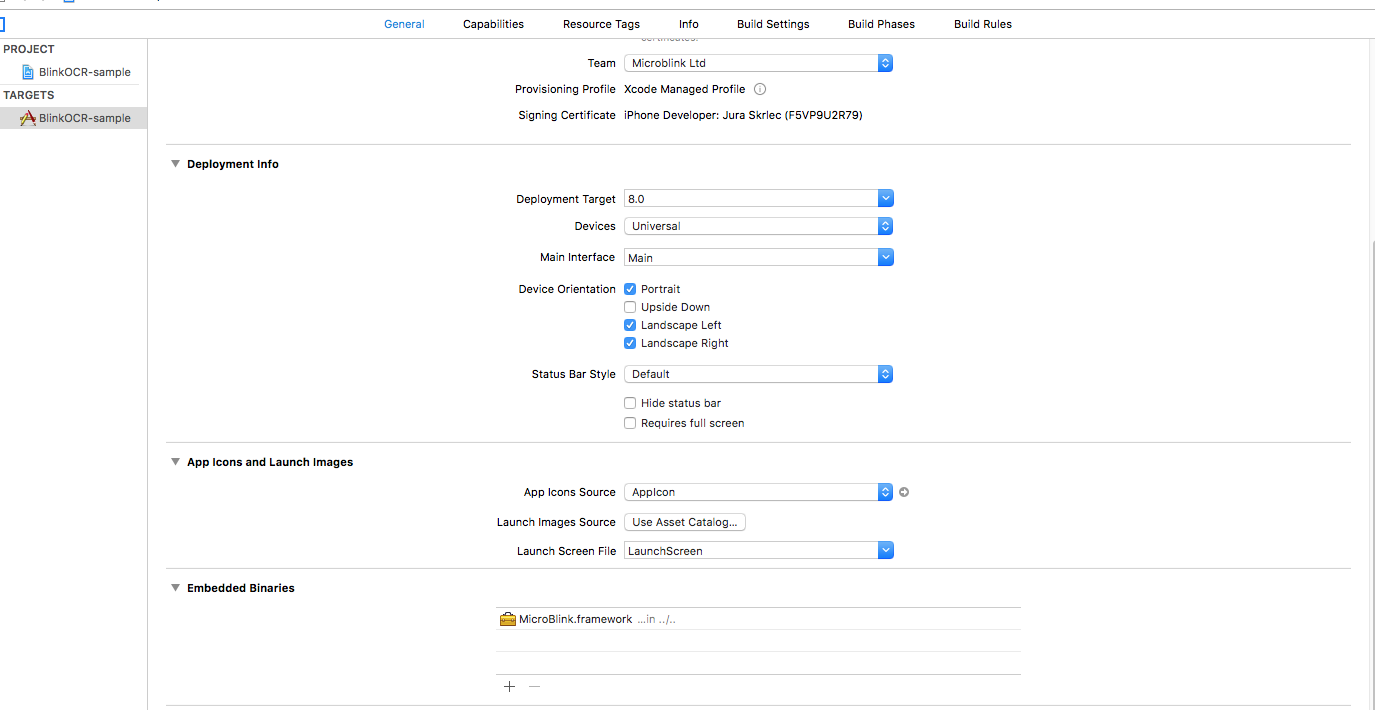Click the Main Interface text field
1375x710 pixels.
pyautogui.click(x=751, y=258)
